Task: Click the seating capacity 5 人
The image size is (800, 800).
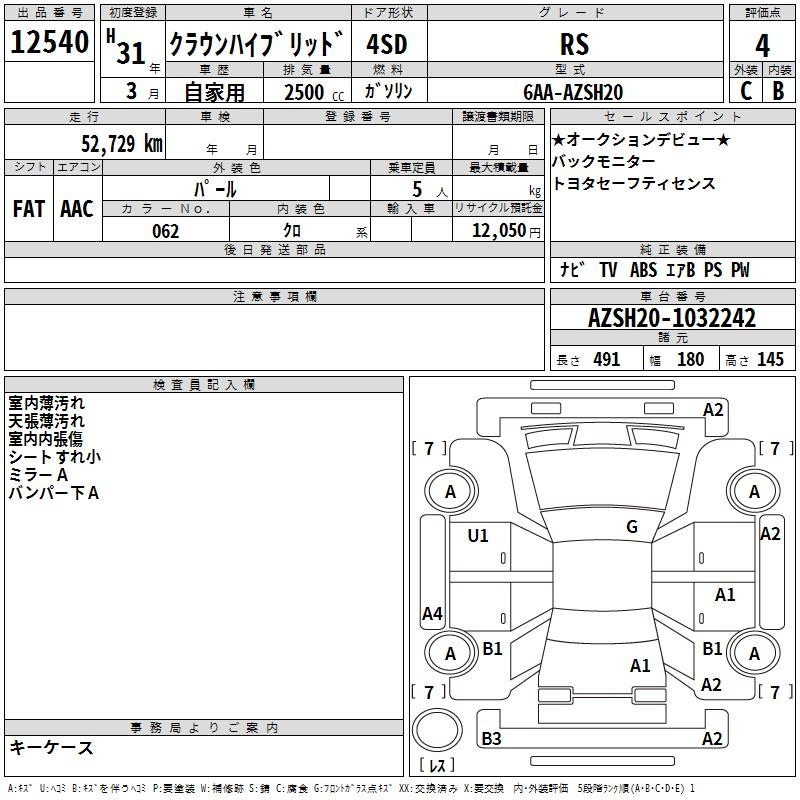Action: point(429,189)
